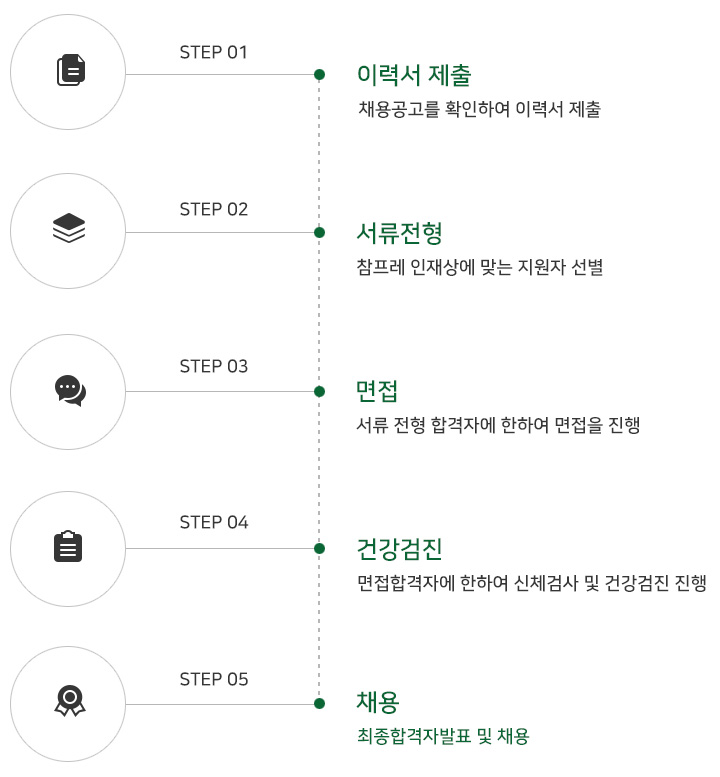Open the 채용 heading
The width and height of the screenshot is (720, 777).
coord(377,702)
